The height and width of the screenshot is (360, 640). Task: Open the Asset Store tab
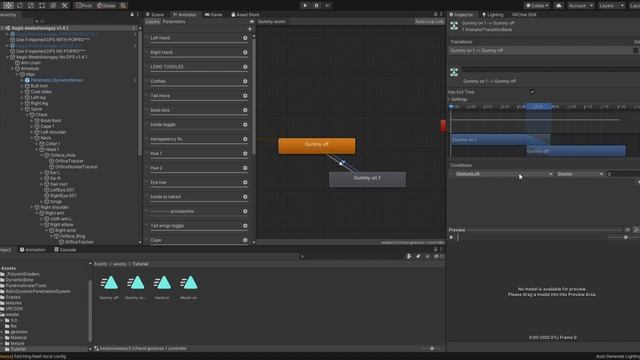pos(245,15)
